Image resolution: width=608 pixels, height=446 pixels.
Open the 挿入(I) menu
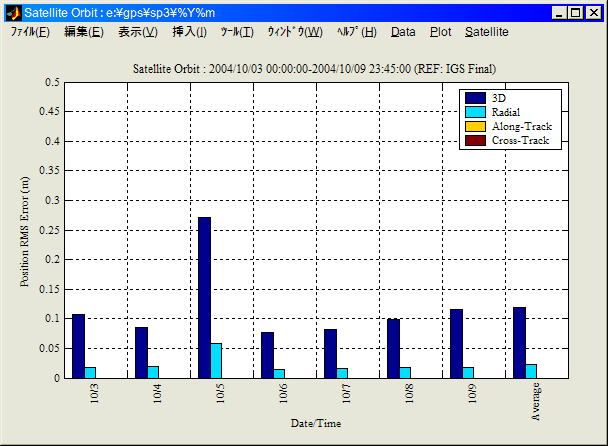189,32
